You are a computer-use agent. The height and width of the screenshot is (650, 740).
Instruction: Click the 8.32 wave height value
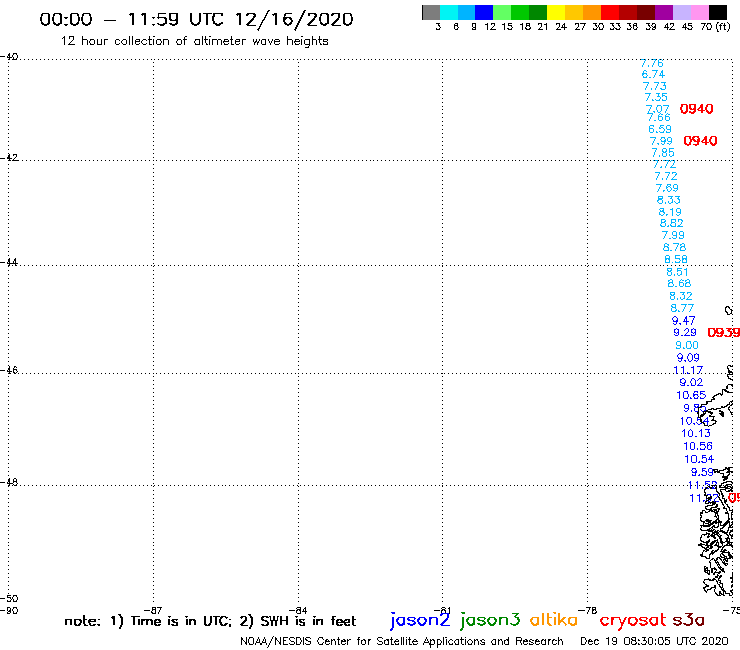tap(681, 296)
